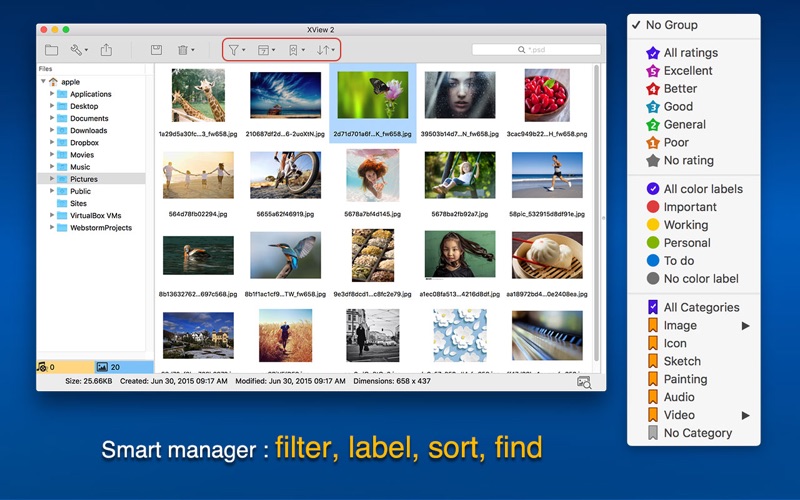This screenshot has height=500, width=800.
Task: Open the calendar date filter menu
Action: pos(266,50)
